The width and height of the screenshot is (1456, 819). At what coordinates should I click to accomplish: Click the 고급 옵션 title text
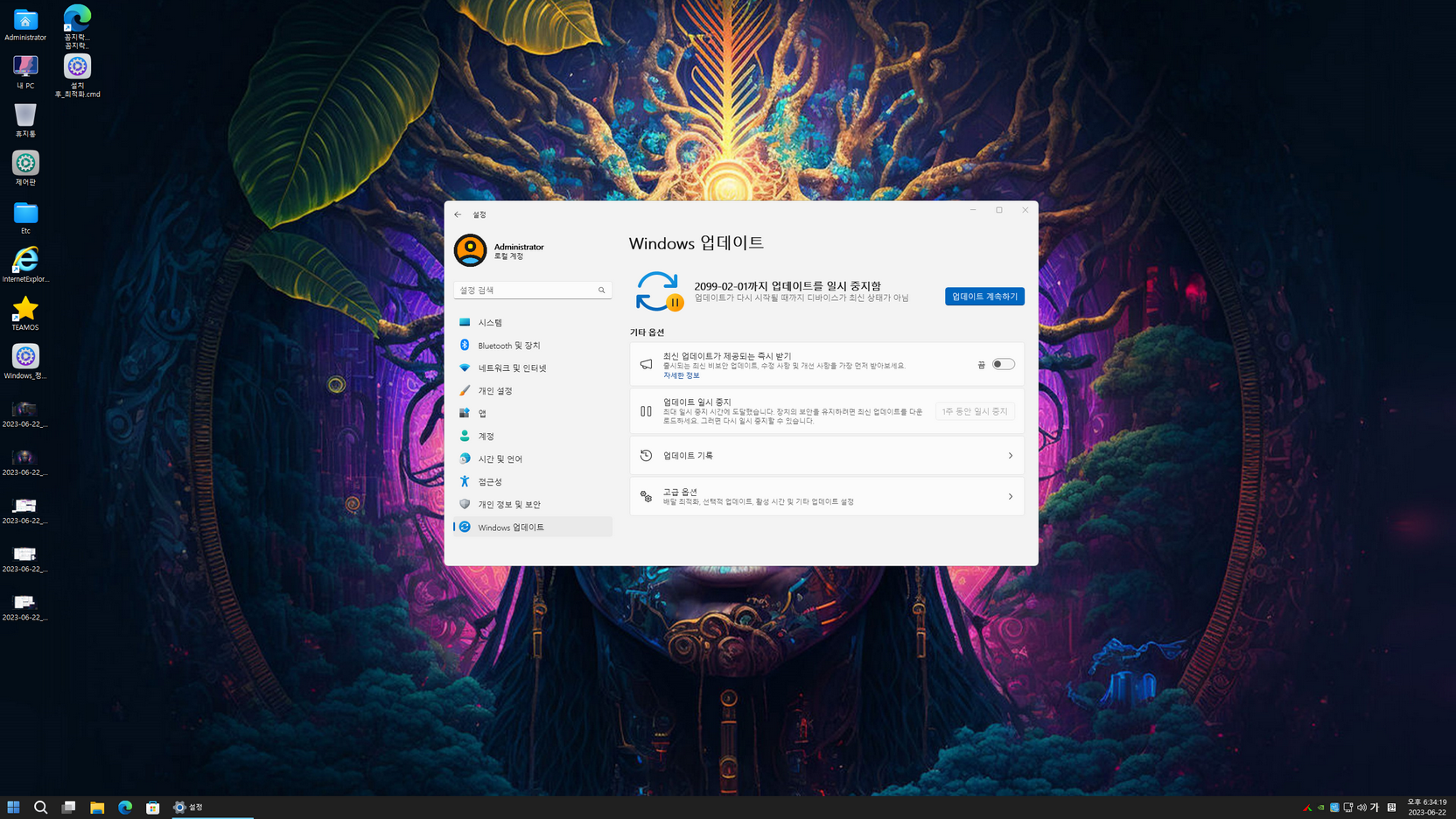[x=680, y=492]
